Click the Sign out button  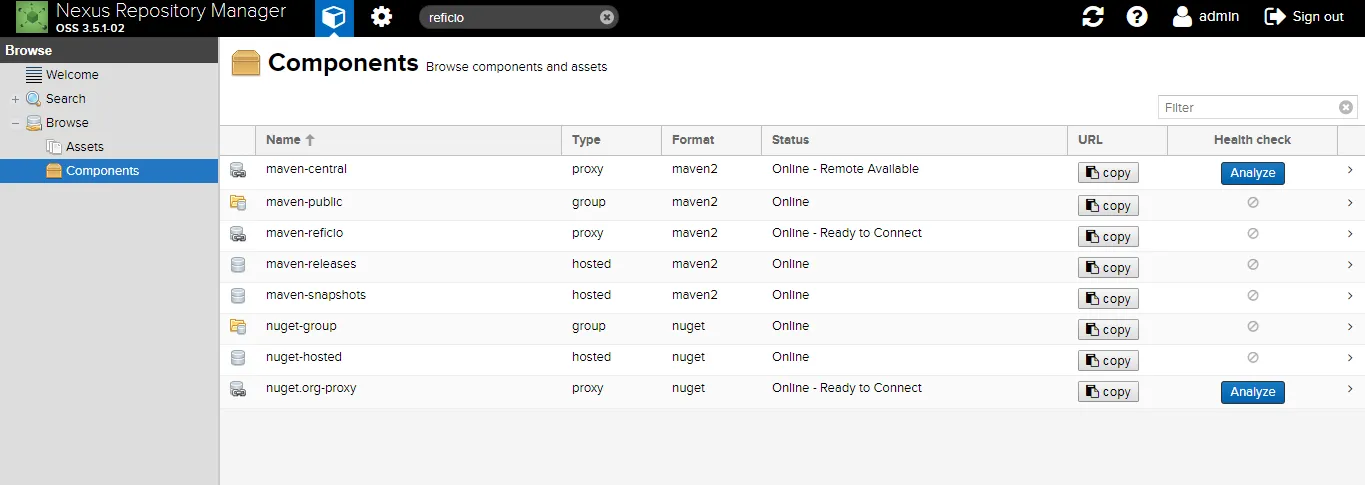coord(1304,17)
